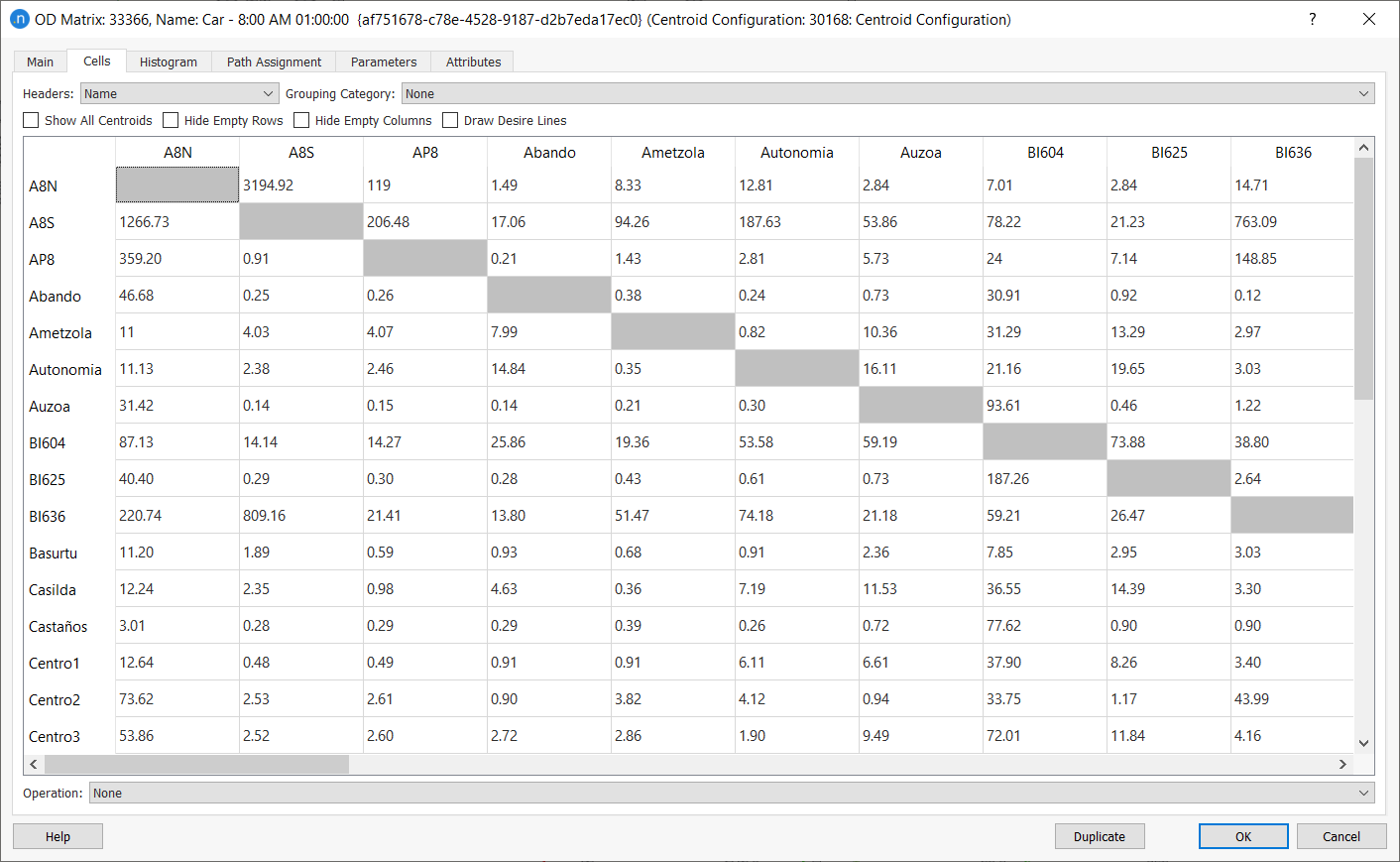The width and height of the screenshot is (1400, 862).
Task: Open context help via the question mark icon
Action: 1312,18
